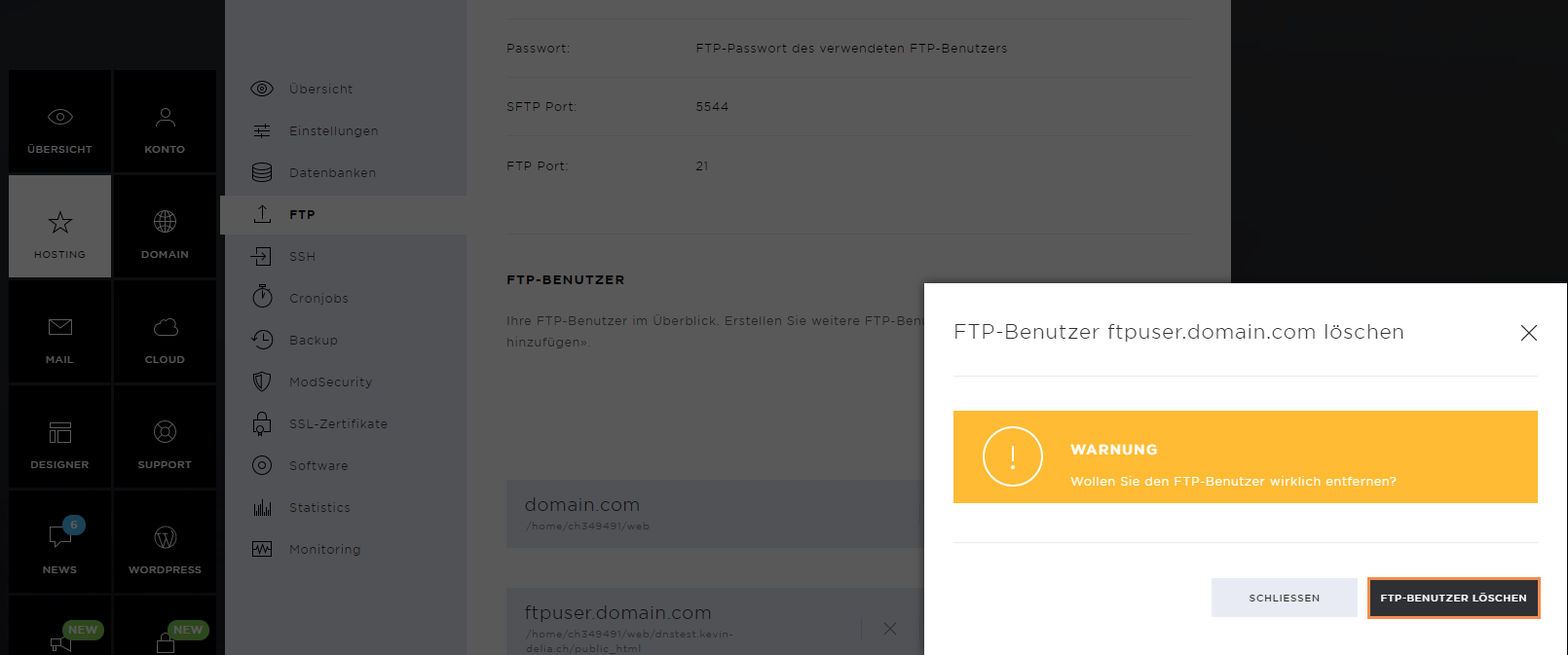Screen dimensions: 1568x655
Task: Open the Übersicht eye tile
Action: tap(59, 122)
